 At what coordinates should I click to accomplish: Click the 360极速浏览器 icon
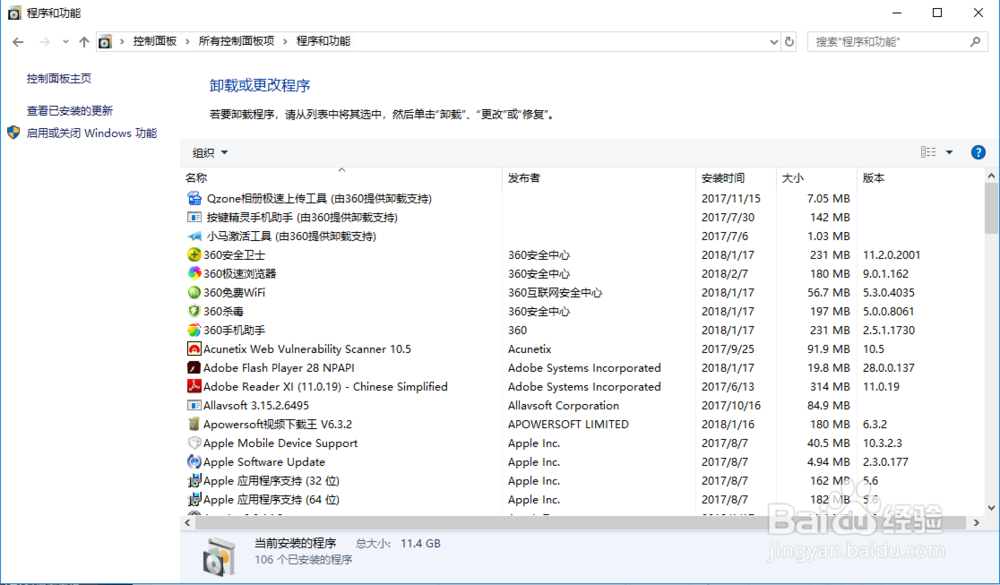tap(194, 273)
